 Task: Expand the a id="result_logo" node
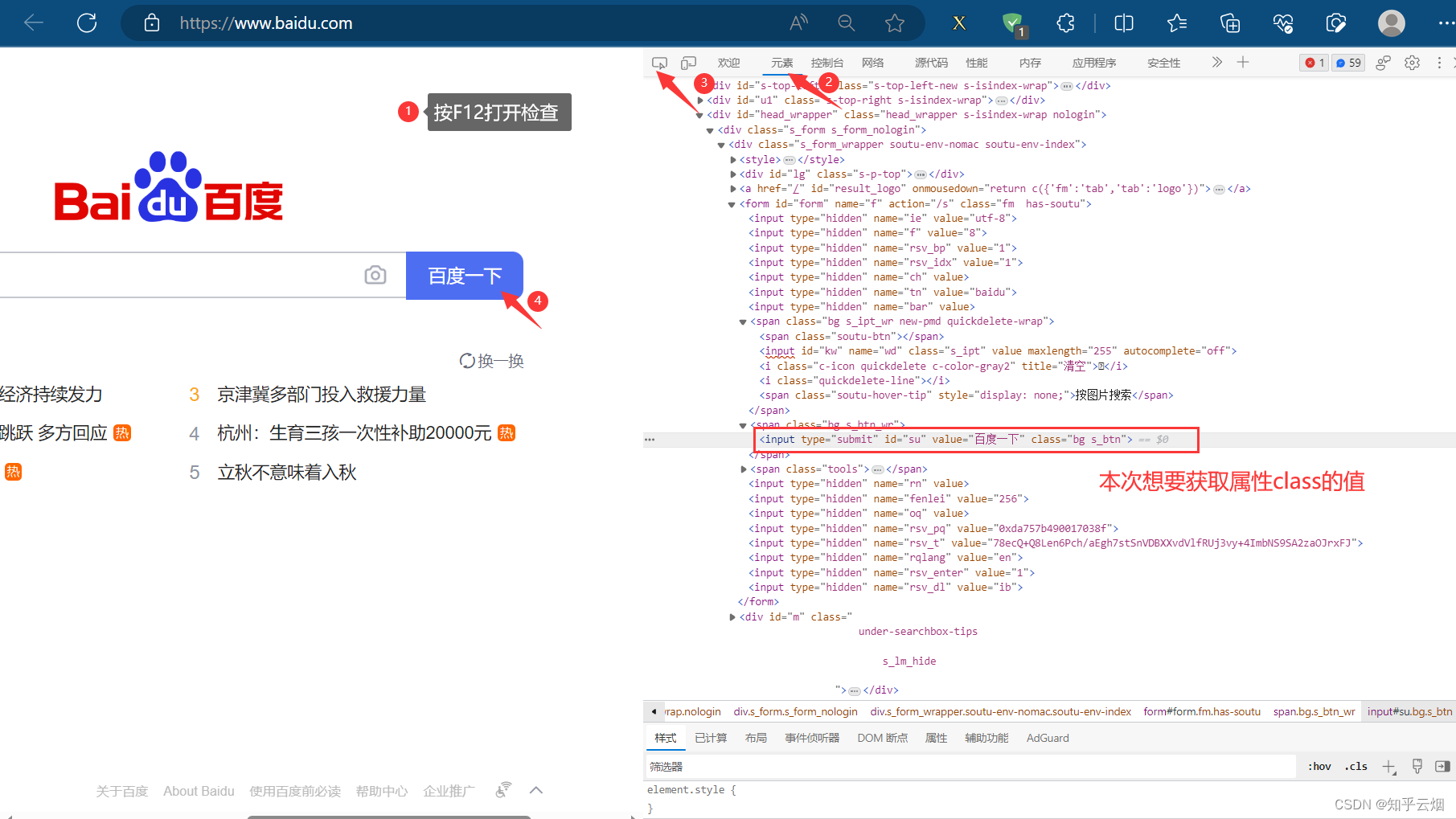click(732, 189)
